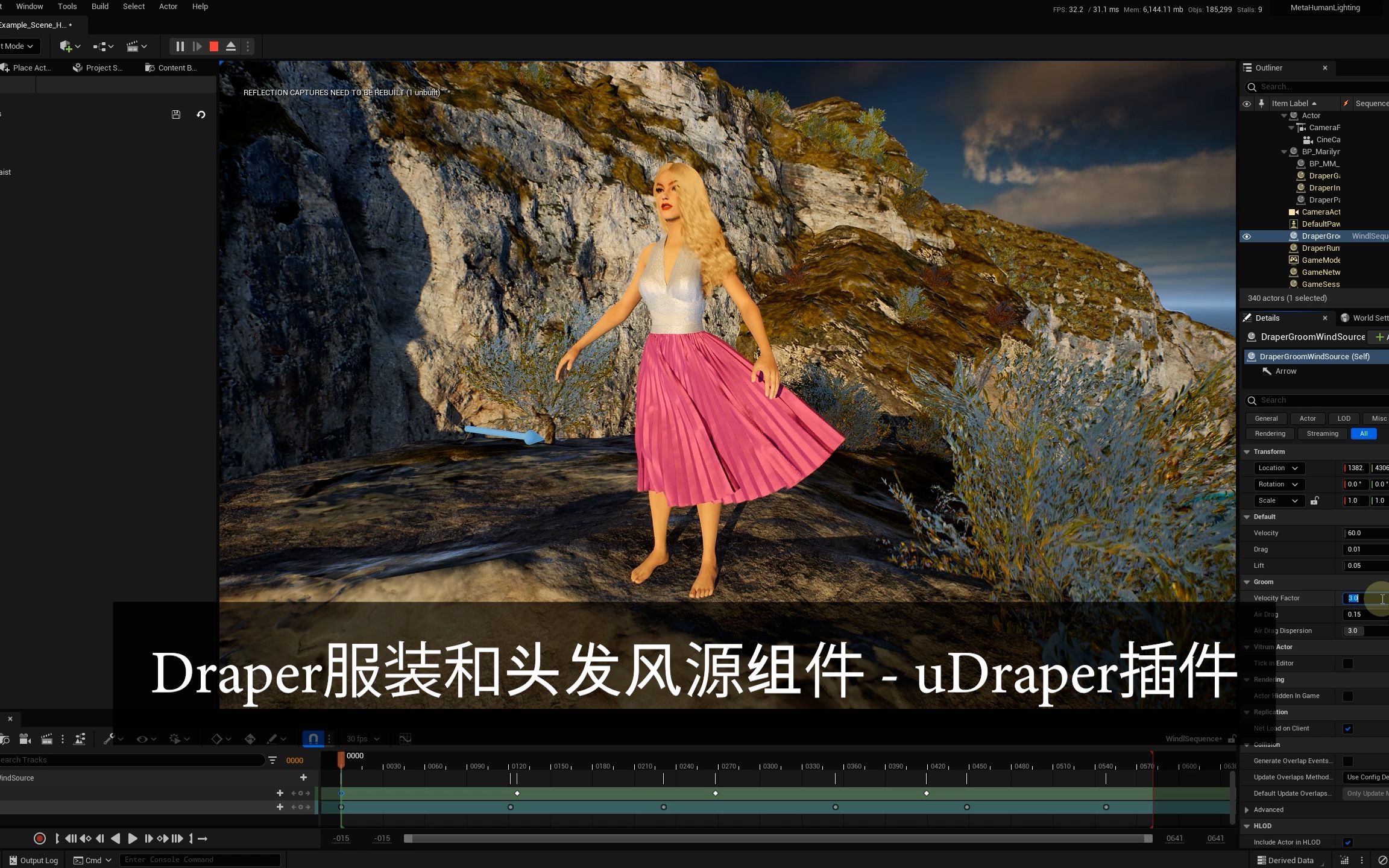Open sequencer wrench actions menu
The height and width of the screenshot is (868, 1389).
(113, 738)
